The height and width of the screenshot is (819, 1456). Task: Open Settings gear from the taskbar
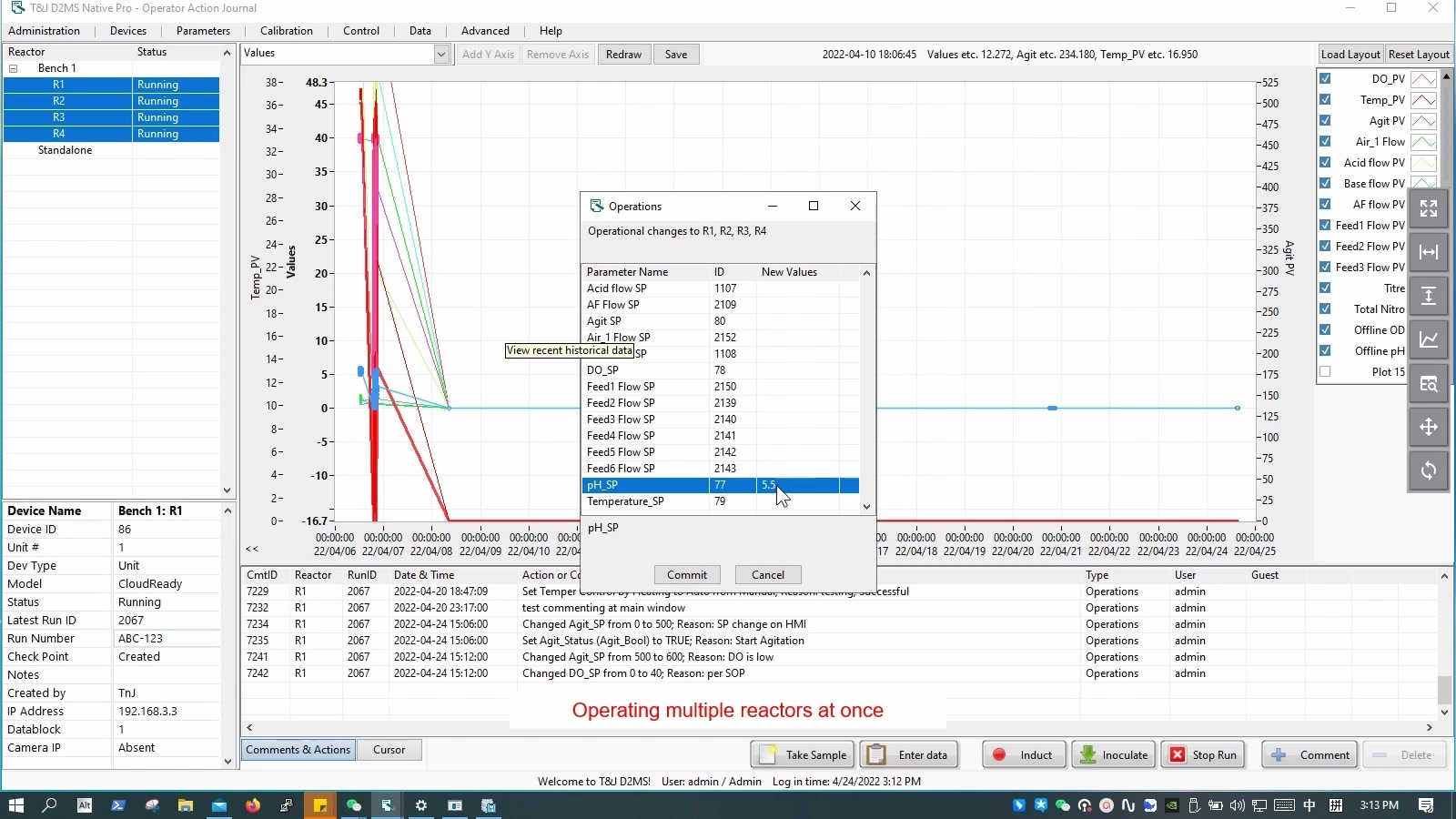421,805
